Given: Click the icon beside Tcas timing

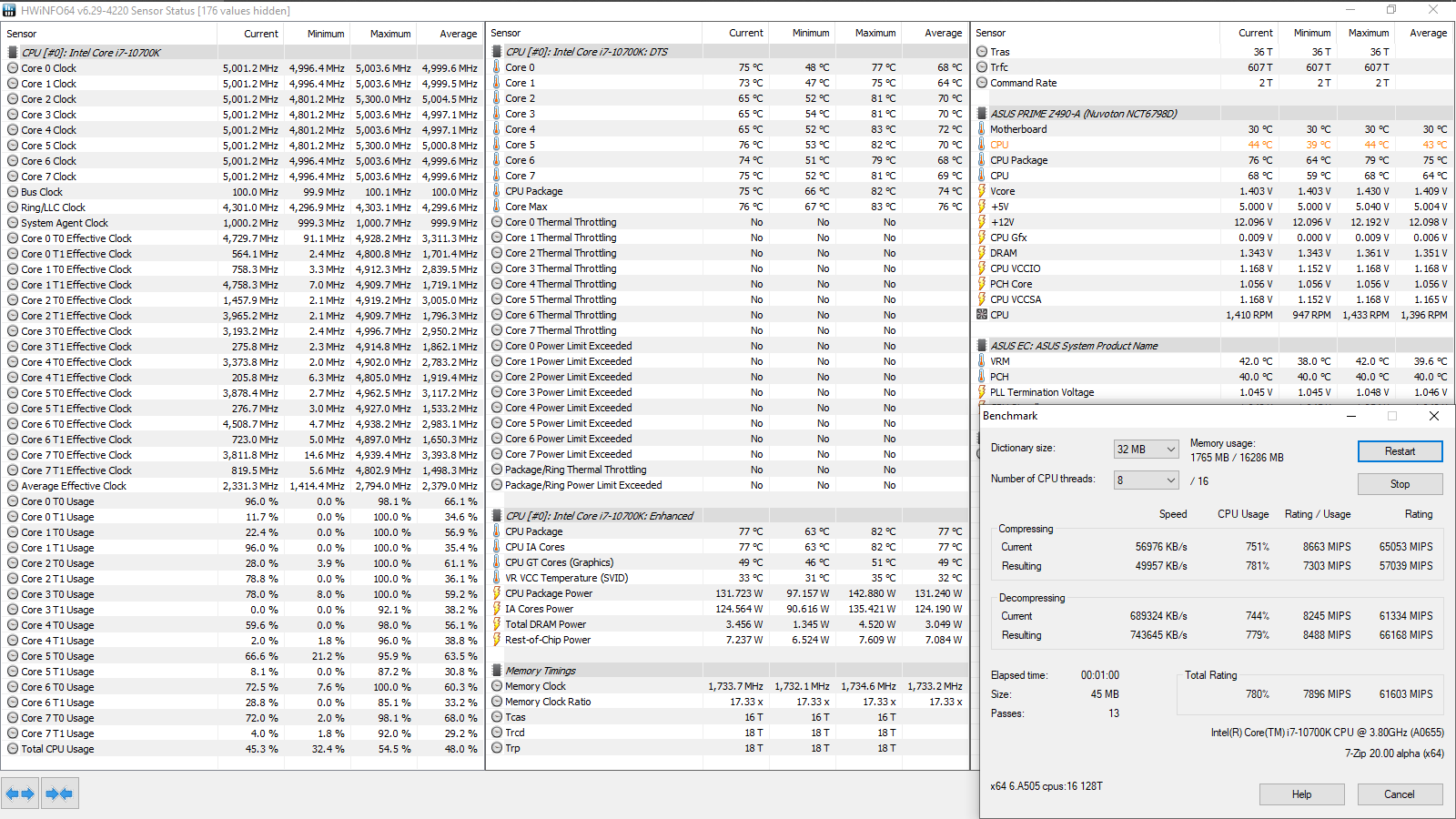Looking at the screenshot, I should tap(497, 717).
